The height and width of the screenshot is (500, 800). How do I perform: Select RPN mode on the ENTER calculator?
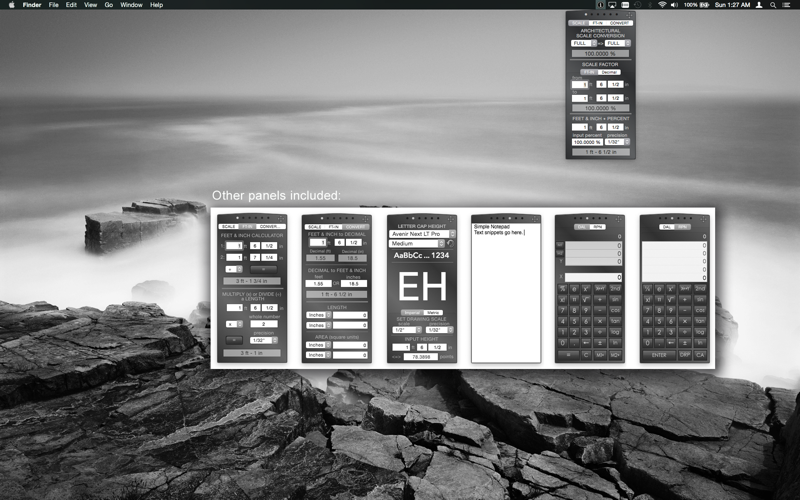coord(683,227)
